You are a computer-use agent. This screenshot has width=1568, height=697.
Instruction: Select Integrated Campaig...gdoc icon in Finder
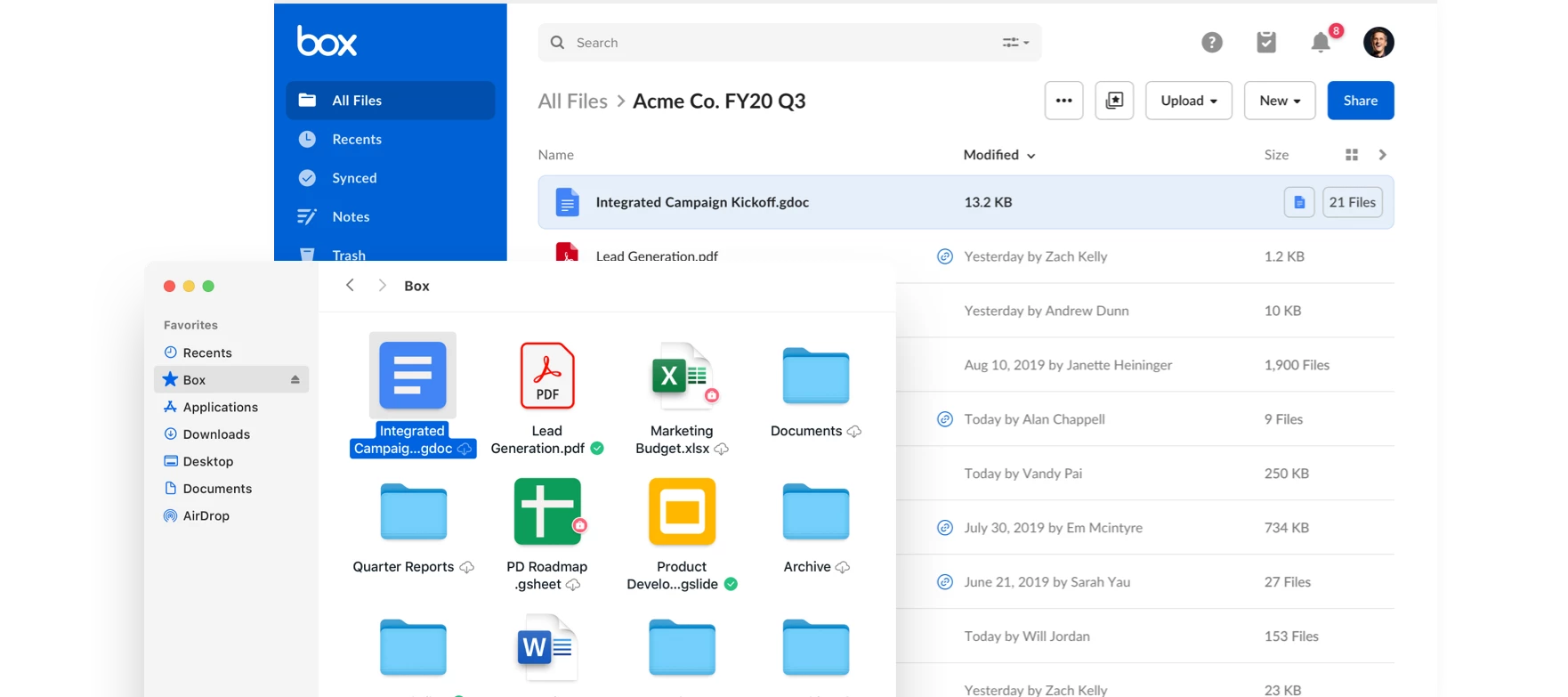tap(413, 376)
